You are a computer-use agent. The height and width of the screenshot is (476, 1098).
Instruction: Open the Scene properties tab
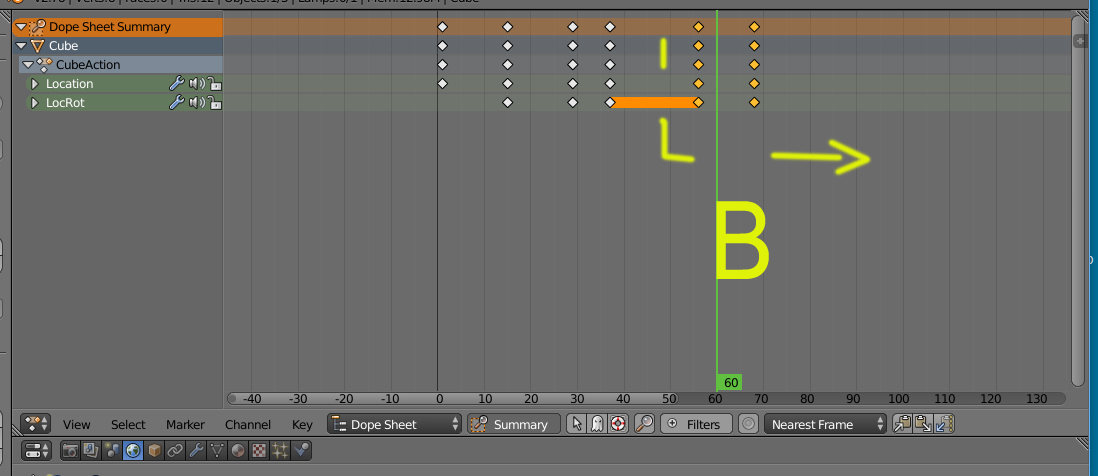(112, 450)
